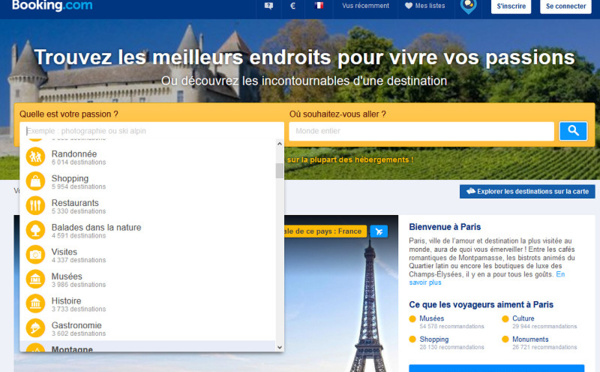Click the magnifying glass search button
The image size is (600, 372).
tap(573, 131)
